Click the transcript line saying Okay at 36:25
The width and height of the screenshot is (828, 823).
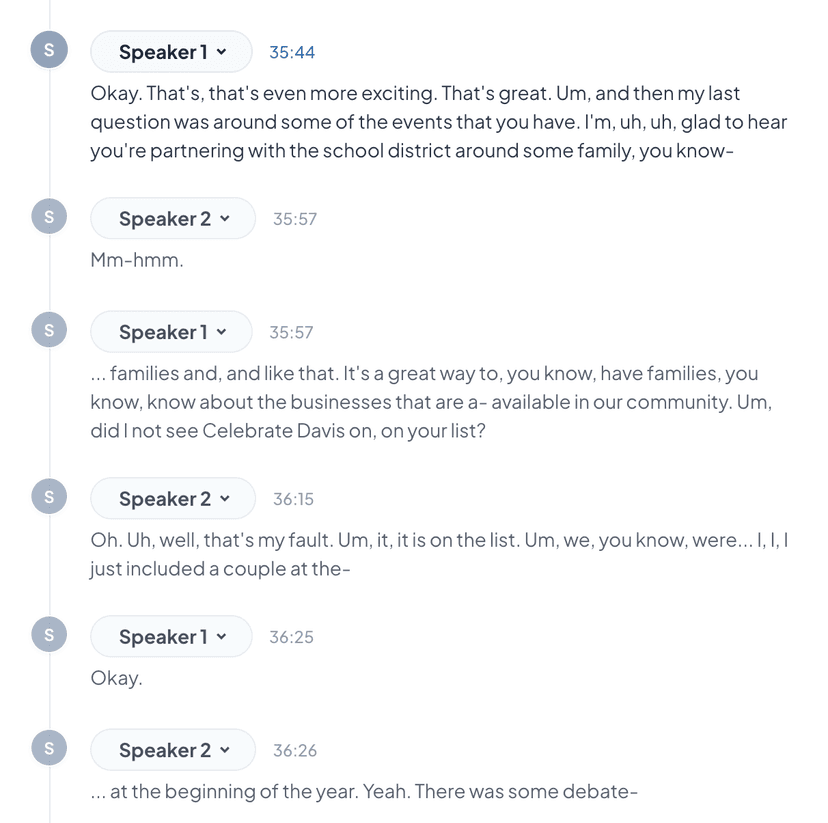[x=116, y=677]
